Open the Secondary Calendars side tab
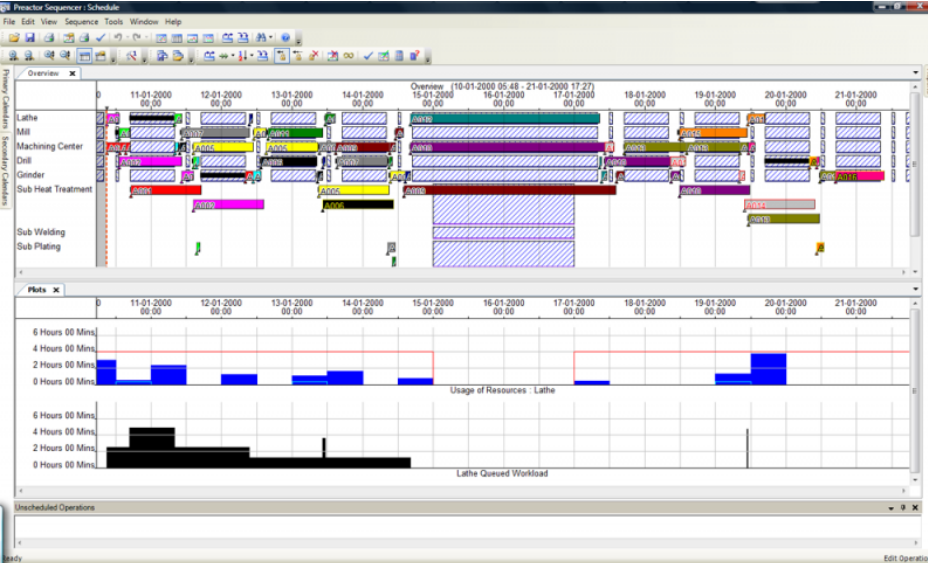Image resolution: width=928 pixels, height=563 pixels. [x=5, y=170]
